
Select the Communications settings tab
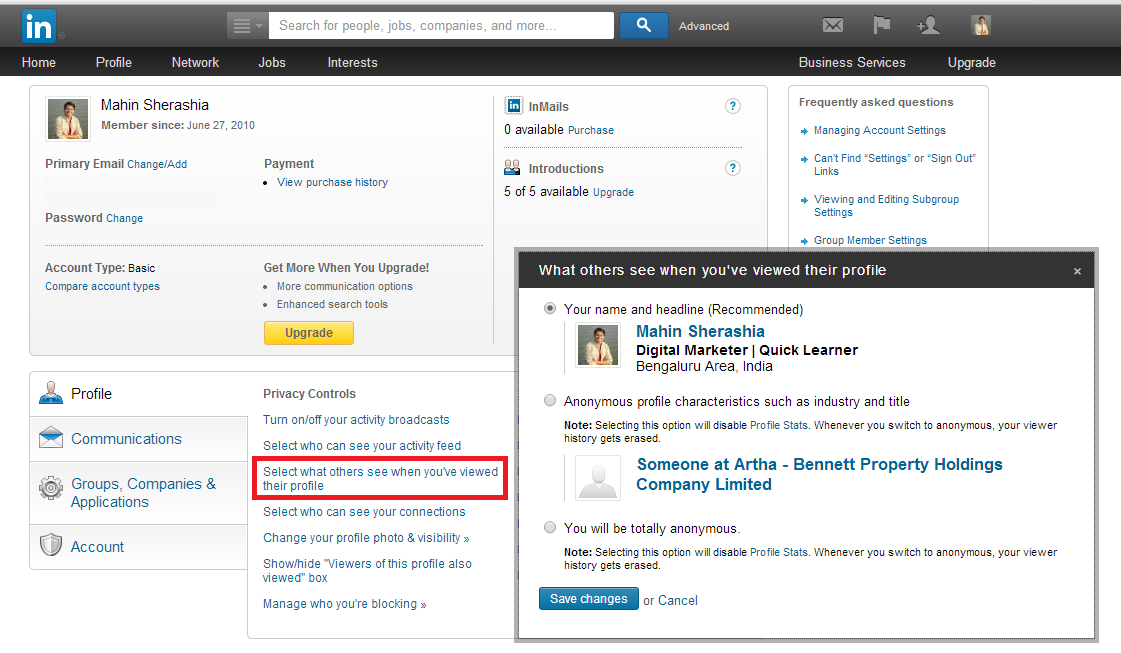point(139,438)
